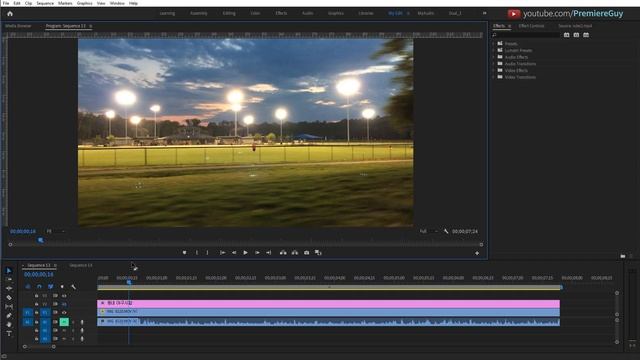Toggle the green A1 mute button
The image size is (640, 360).
coord(64,322)
